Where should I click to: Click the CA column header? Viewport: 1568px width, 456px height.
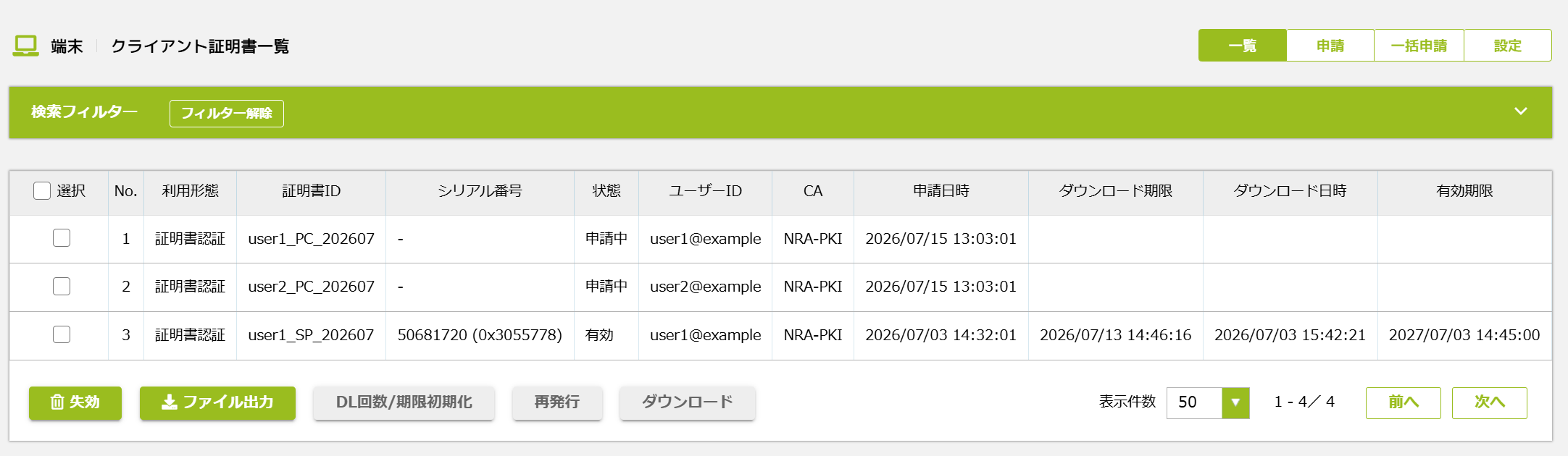[x=812, y=191]
